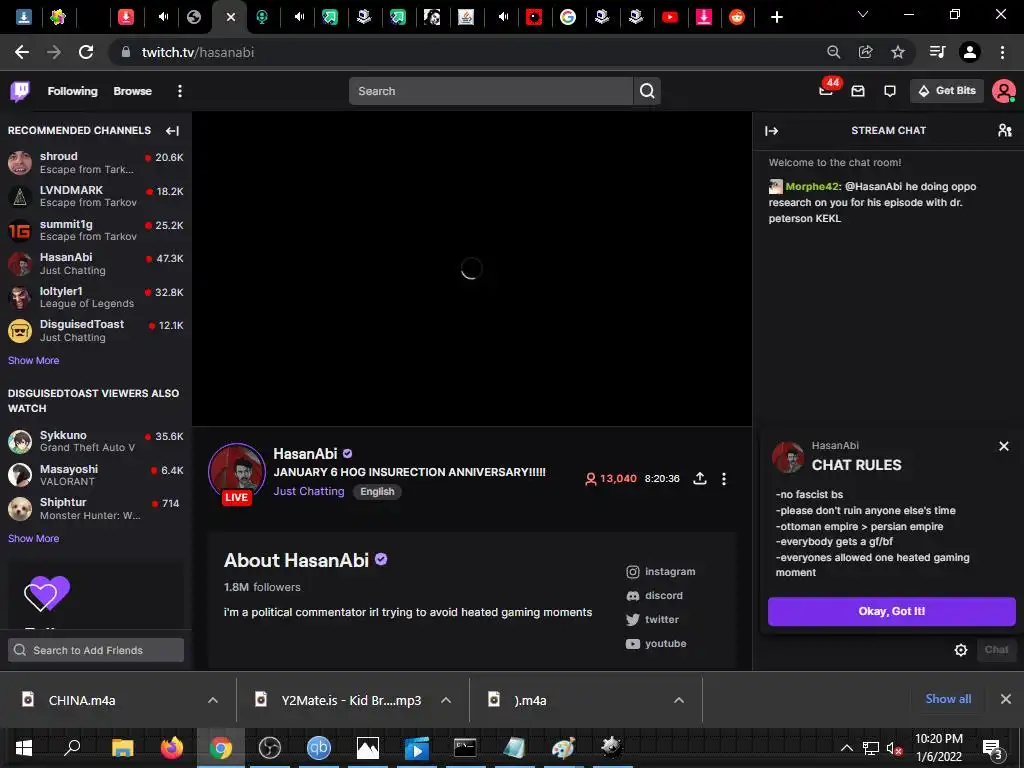Show more DisguisedToast viewer channels

pos(33,539)
